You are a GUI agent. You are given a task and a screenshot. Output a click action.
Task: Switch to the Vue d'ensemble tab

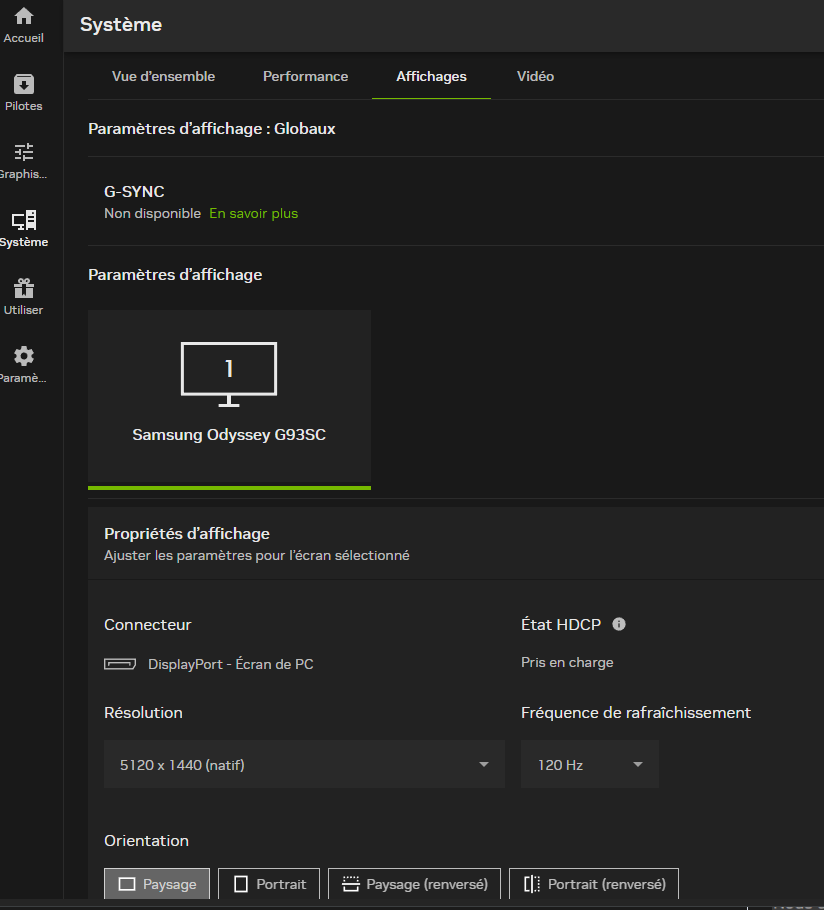tap(163, 77)
